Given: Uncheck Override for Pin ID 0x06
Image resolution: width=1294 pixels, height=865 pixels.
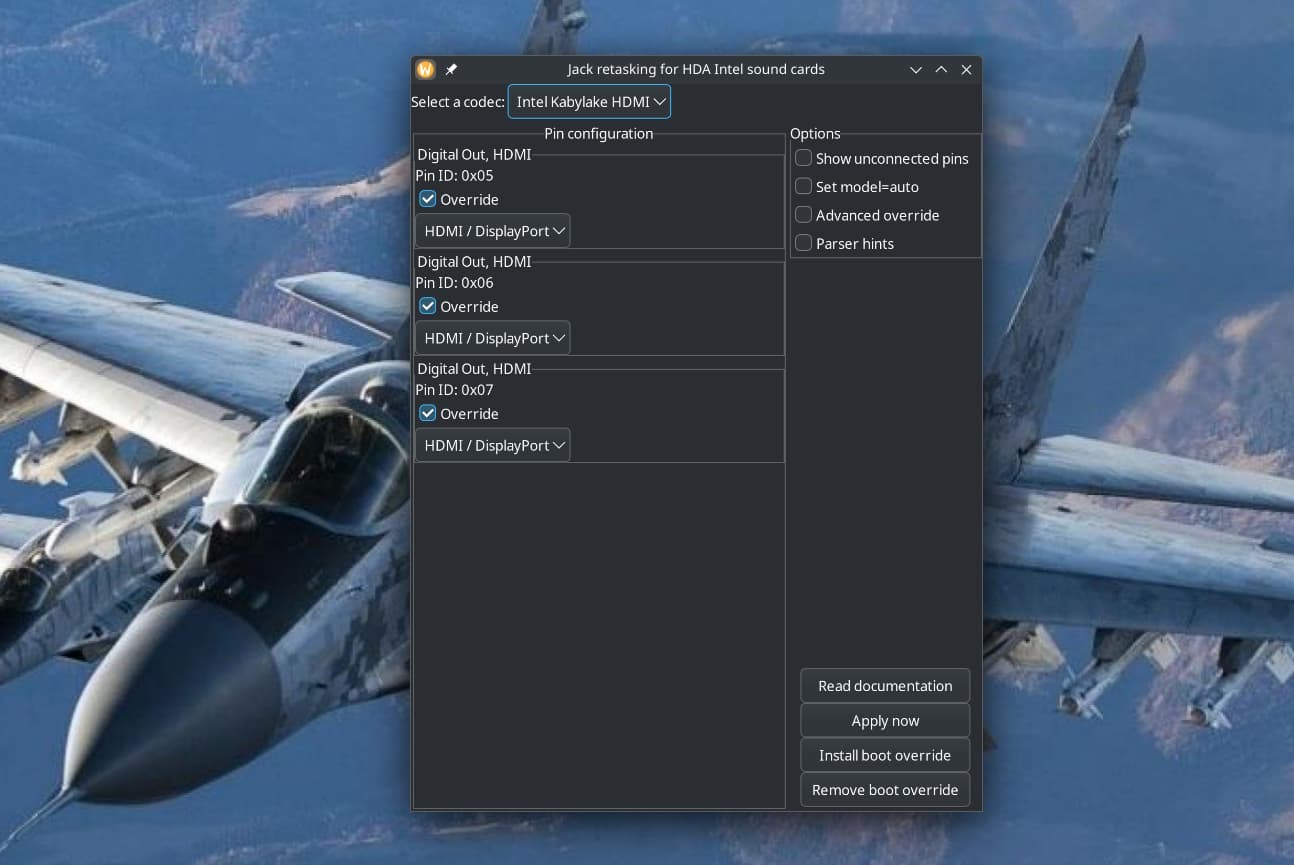Looking at the screenshot, I should (428, 306).
